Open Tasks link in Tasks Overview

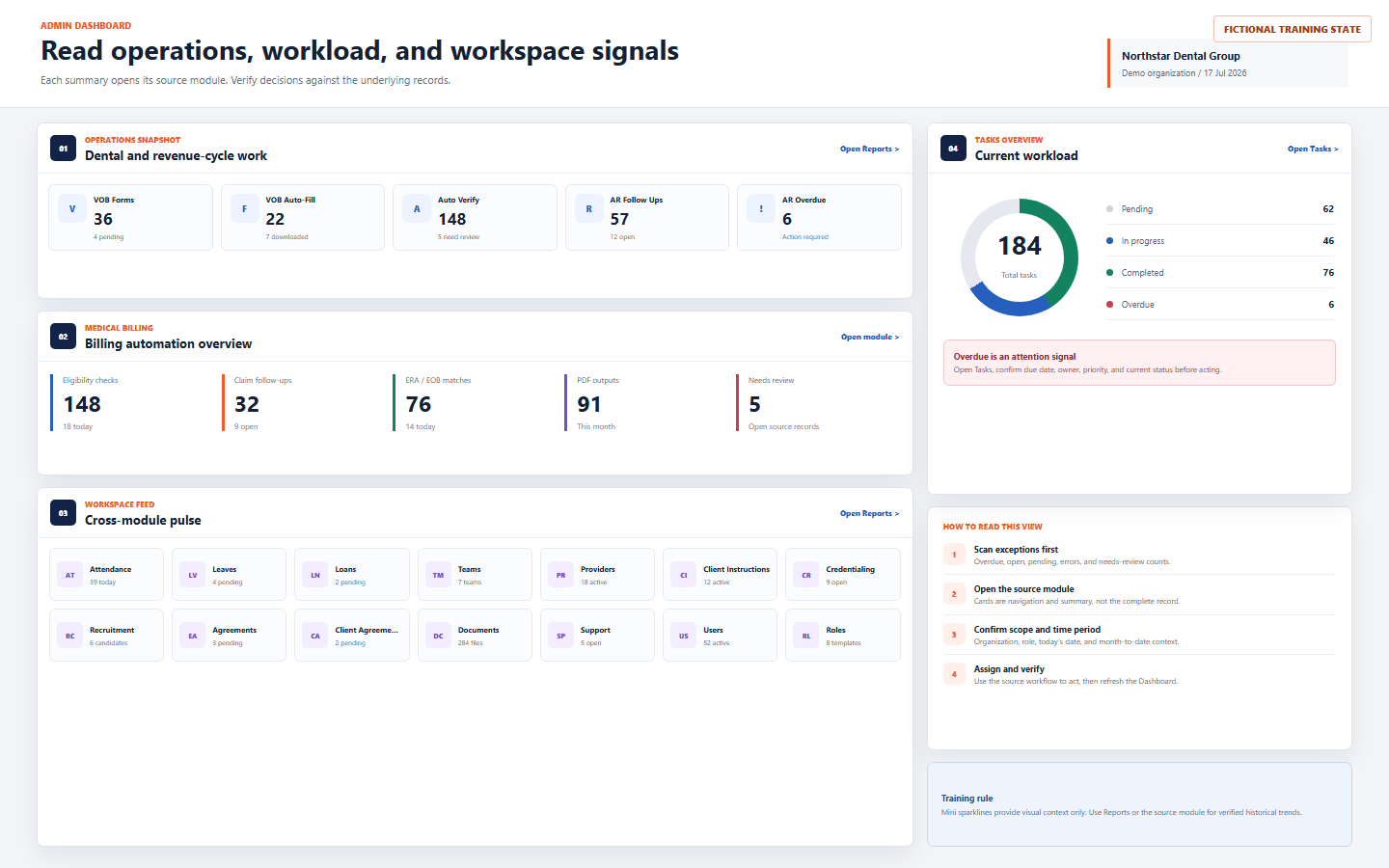point(1313,149)
